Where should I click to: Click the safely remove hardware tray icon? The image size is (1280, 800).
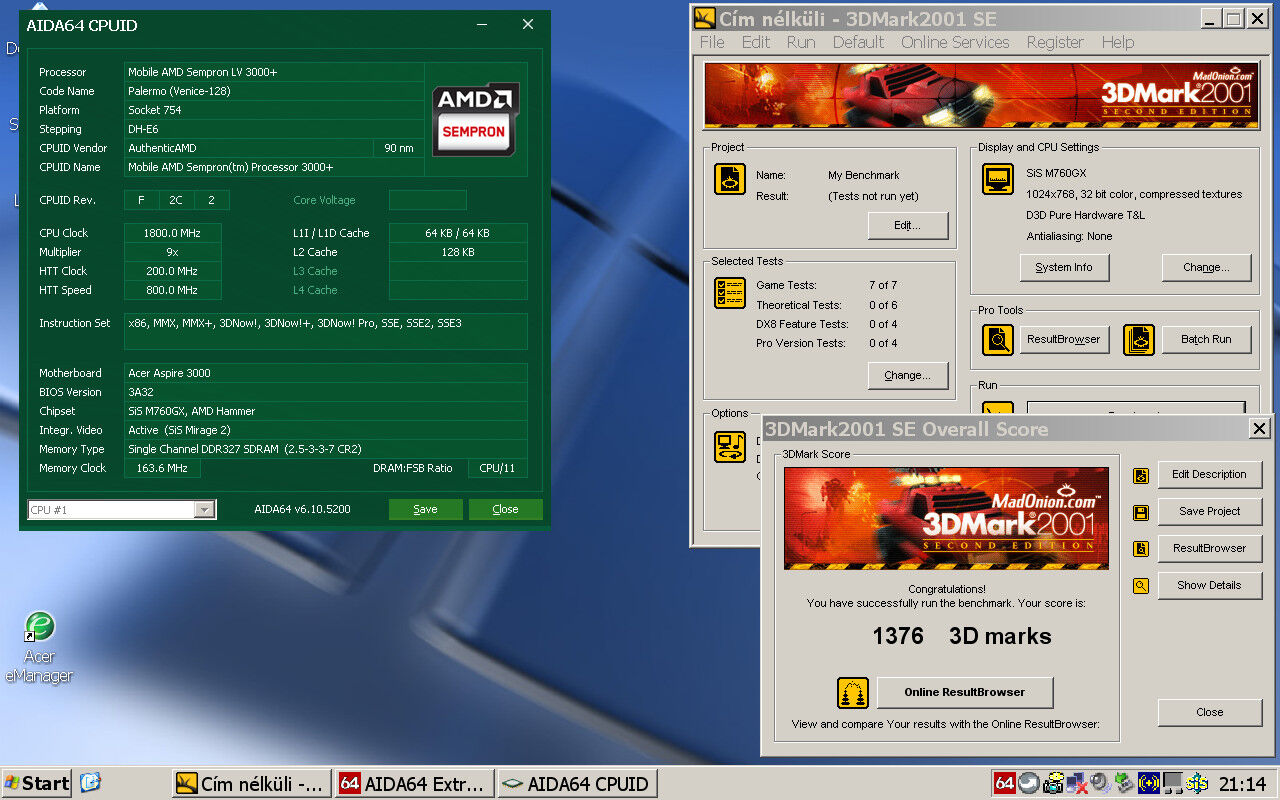(x=1124, y=783)
